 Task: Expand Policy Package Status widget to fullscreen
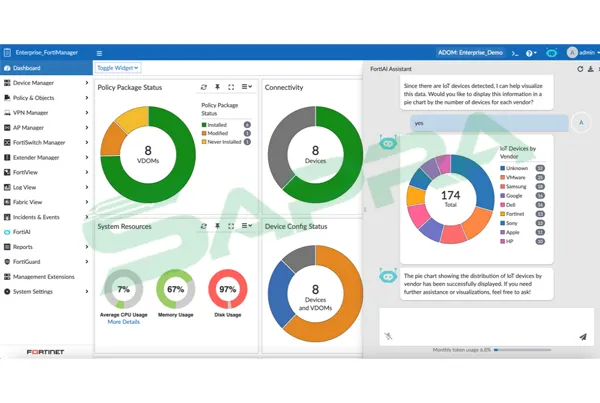(x=231, y=87)
